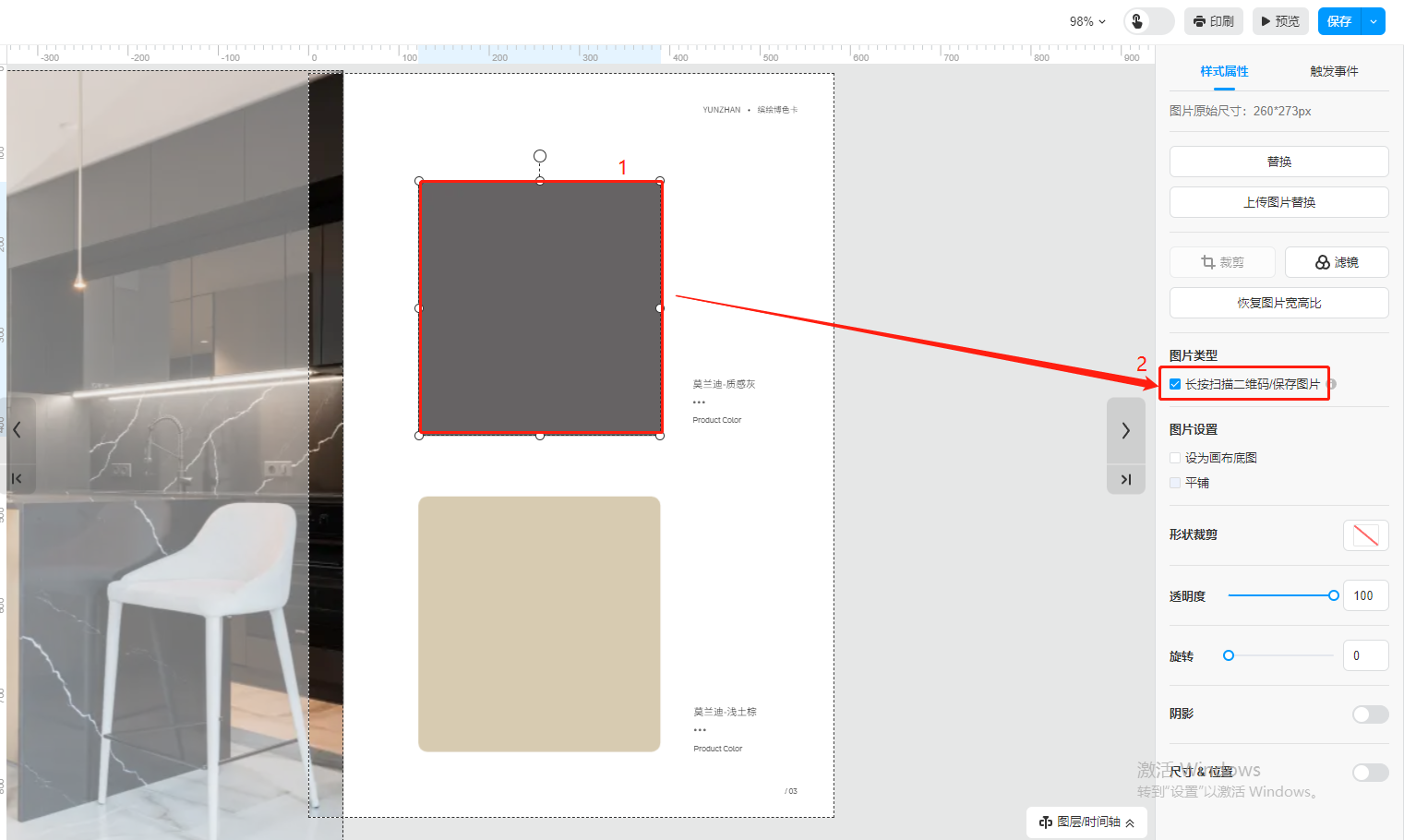This screenshot has height=840, width=1404.
Task: Click the 上传图片替换 button
Action: point(1278,202)
